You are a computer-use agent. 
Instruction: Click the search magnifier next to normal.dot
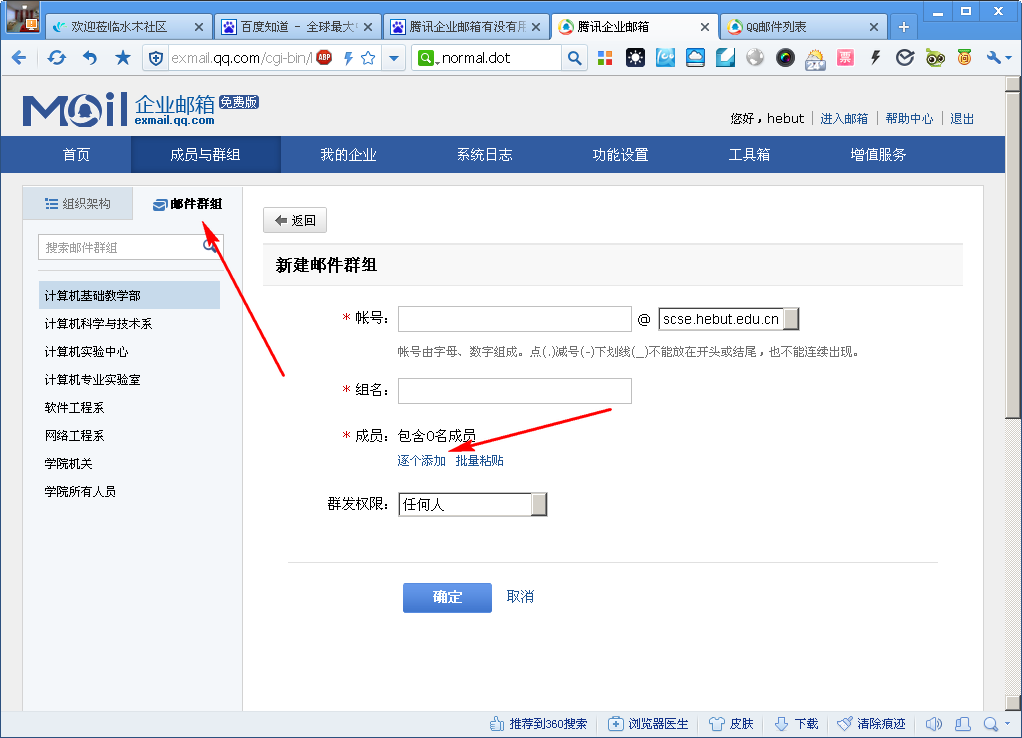[574, 58]
